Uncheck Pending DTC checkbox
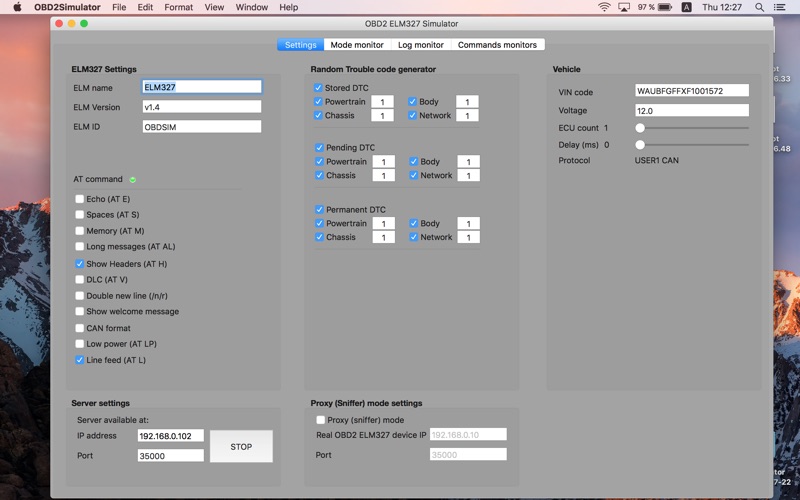The image size is (800, 500). click(319, 147)
